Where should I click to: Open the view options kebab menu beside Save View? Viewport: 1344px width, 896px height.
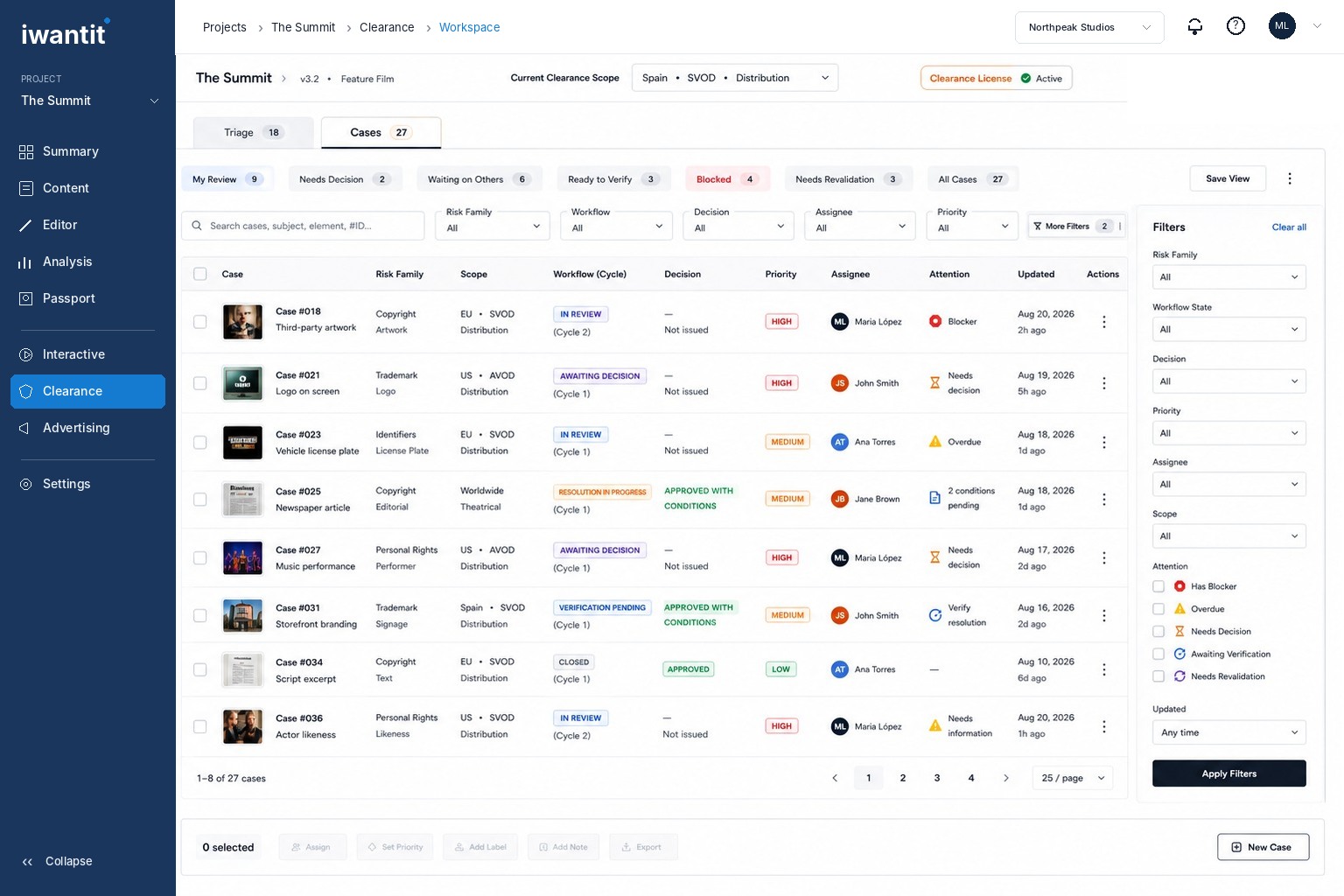point(1289,178)
